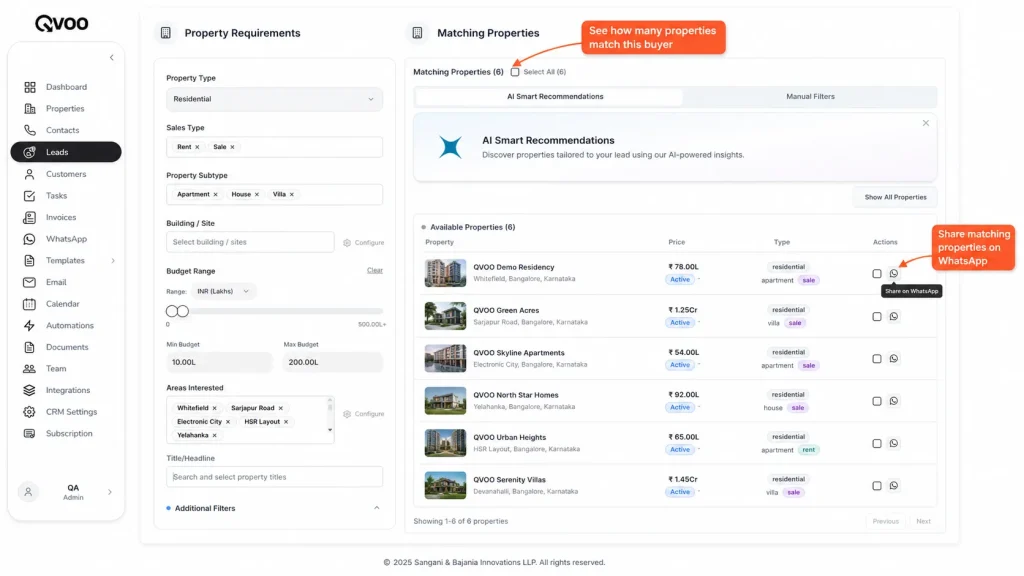1024x576 pixels.
Task: Open the Properties menu item label
Action: (65, 108)
